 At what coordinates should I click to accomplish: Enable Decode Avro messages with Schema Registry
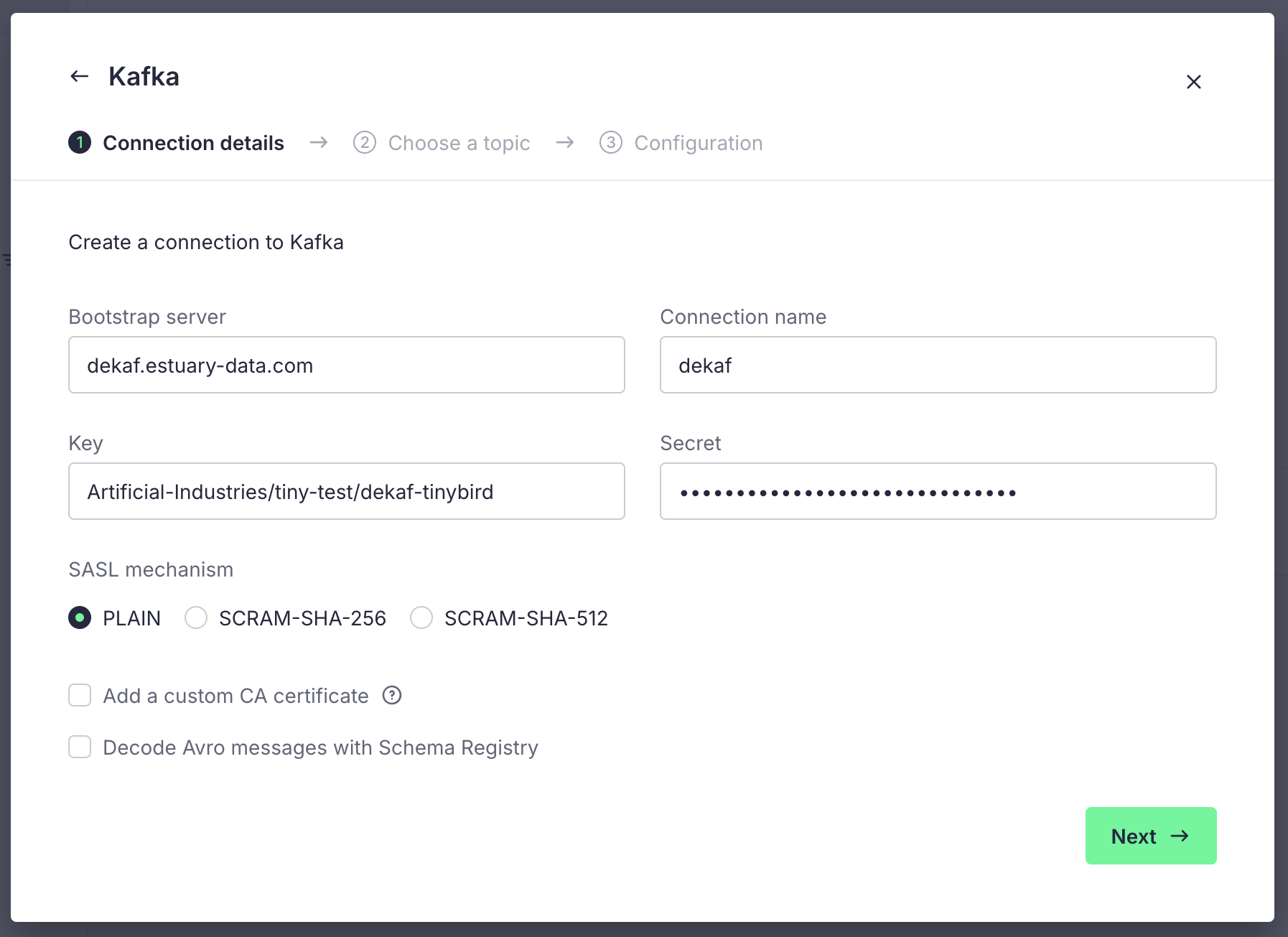pos(80,747)
